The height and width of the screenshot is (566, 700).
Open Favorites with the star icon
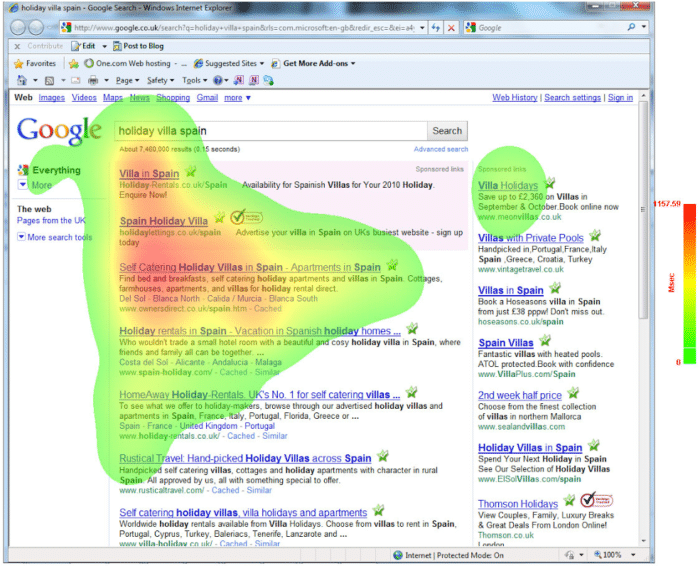[x=18, y=63]
